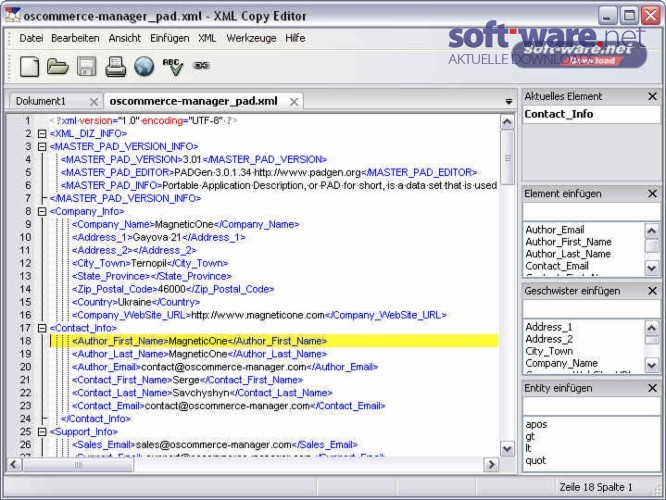Click the editor horizontal scrollbar thumb
This screenshot has width=666, height=500.
coord(78,464)
